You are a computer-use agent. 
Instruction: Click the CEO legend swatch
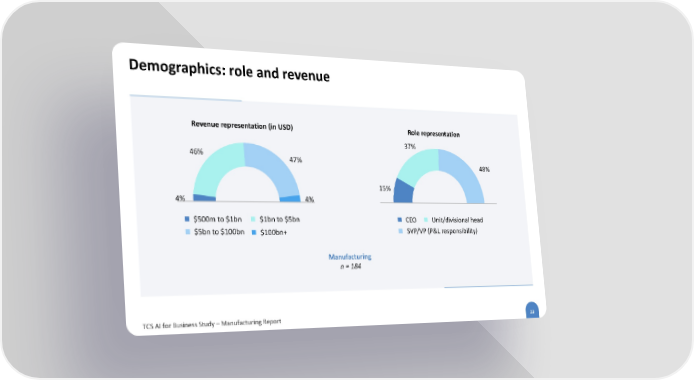pos(400,219)
